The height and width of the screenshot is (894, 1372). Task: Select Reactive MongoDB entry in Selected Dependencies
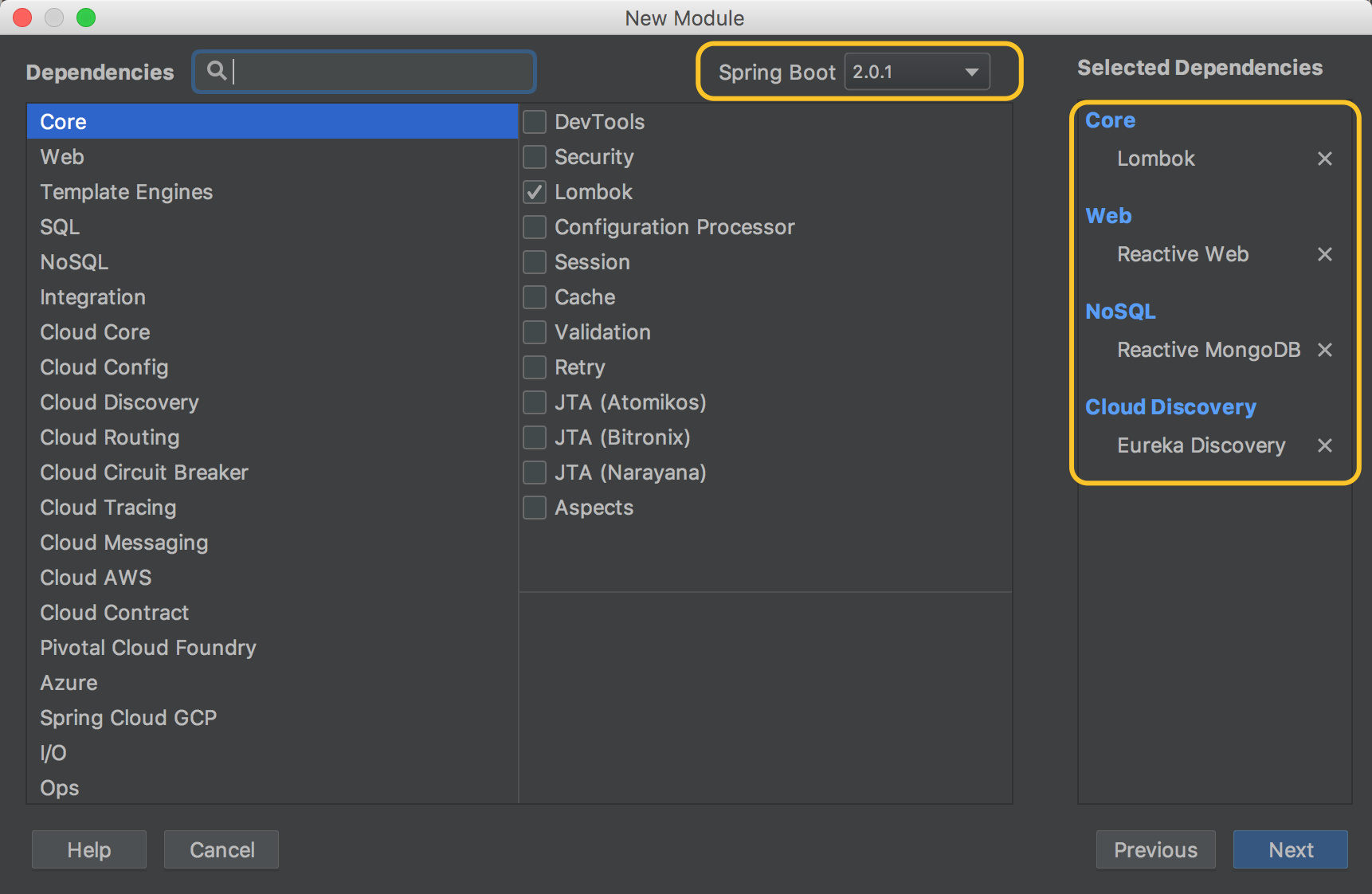pyautogui.click(x=1209, y=350)
